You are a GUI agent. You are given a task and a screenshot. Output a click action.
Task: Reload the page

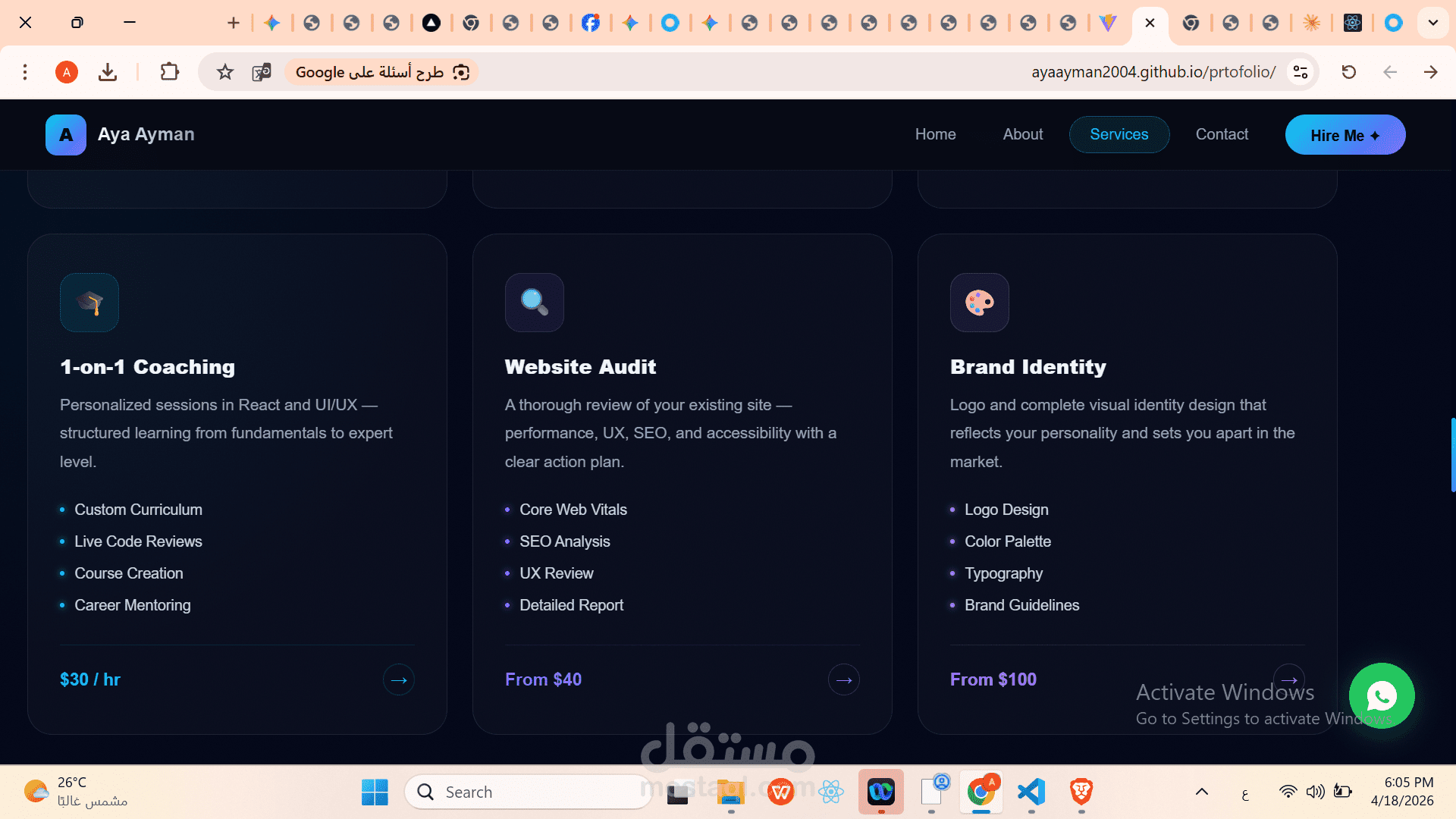1348,72
